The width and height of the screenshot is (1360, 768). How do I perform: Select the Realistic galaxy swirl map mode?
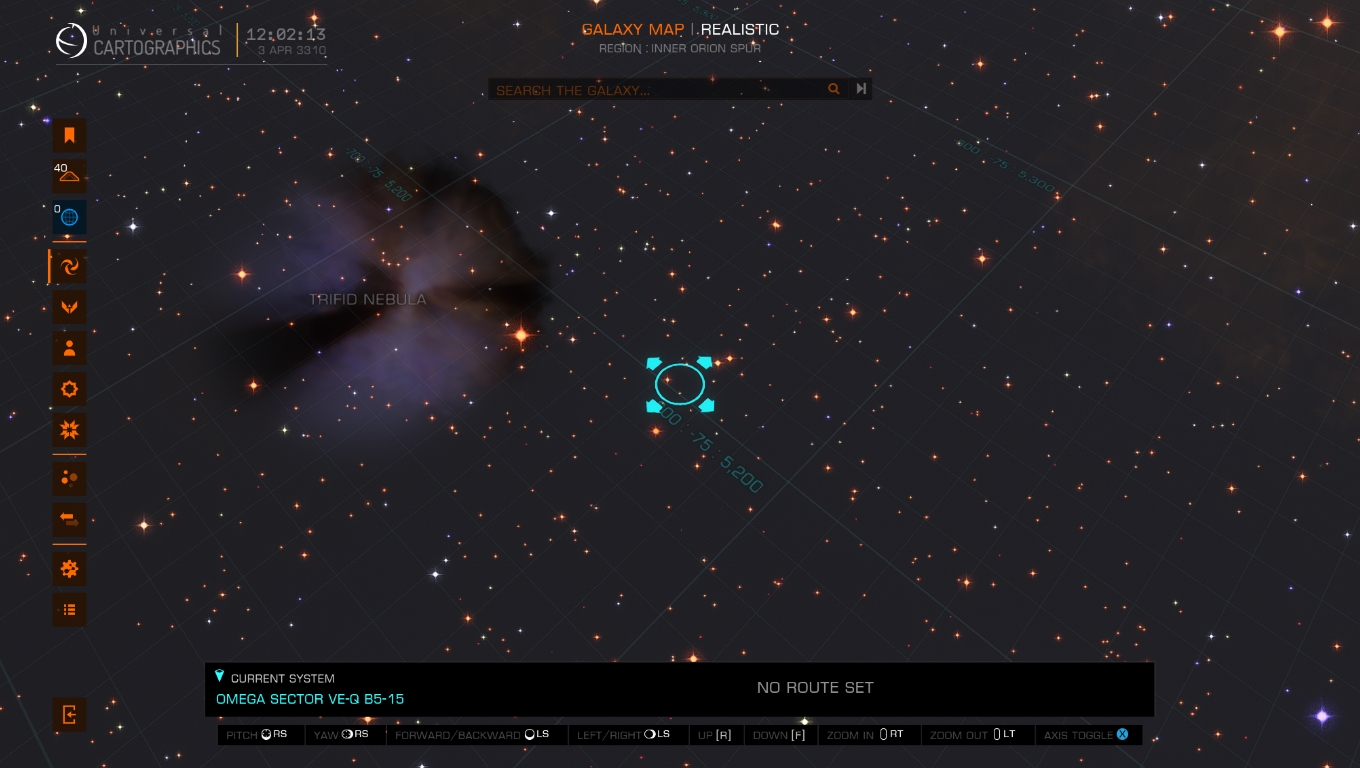pyautogui.click(x=69, y=266)
